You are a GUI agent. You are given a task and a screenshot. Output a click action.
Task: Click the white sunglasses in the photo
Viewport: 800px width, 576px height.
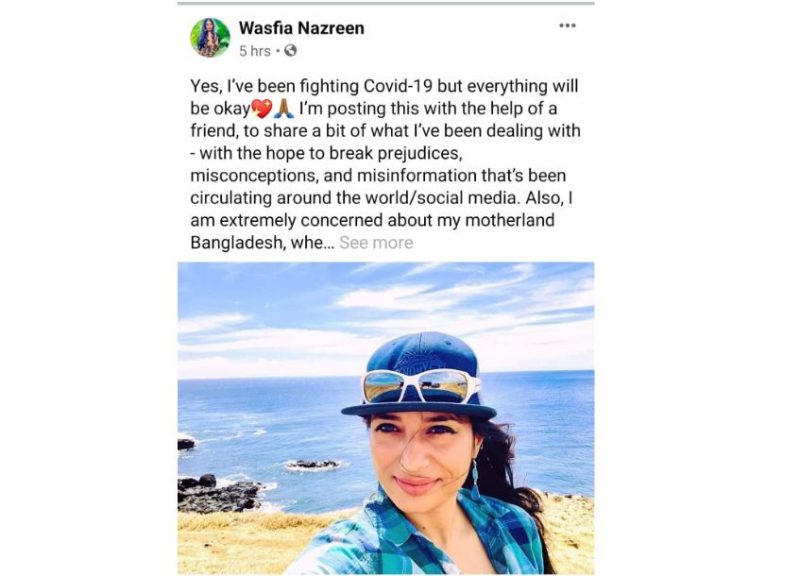point(420,385)
